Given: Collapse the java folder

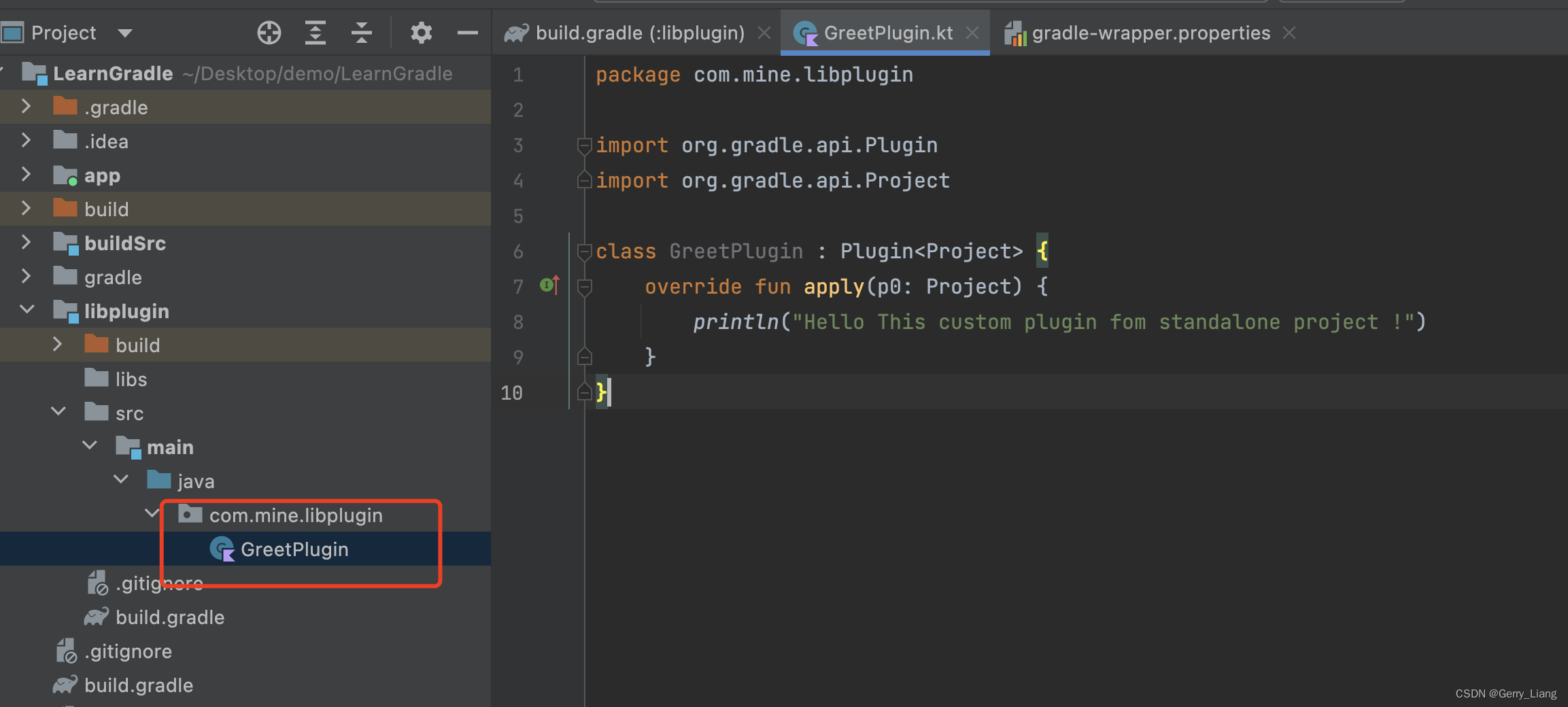Looking at the screenshot, I should 121,480.
